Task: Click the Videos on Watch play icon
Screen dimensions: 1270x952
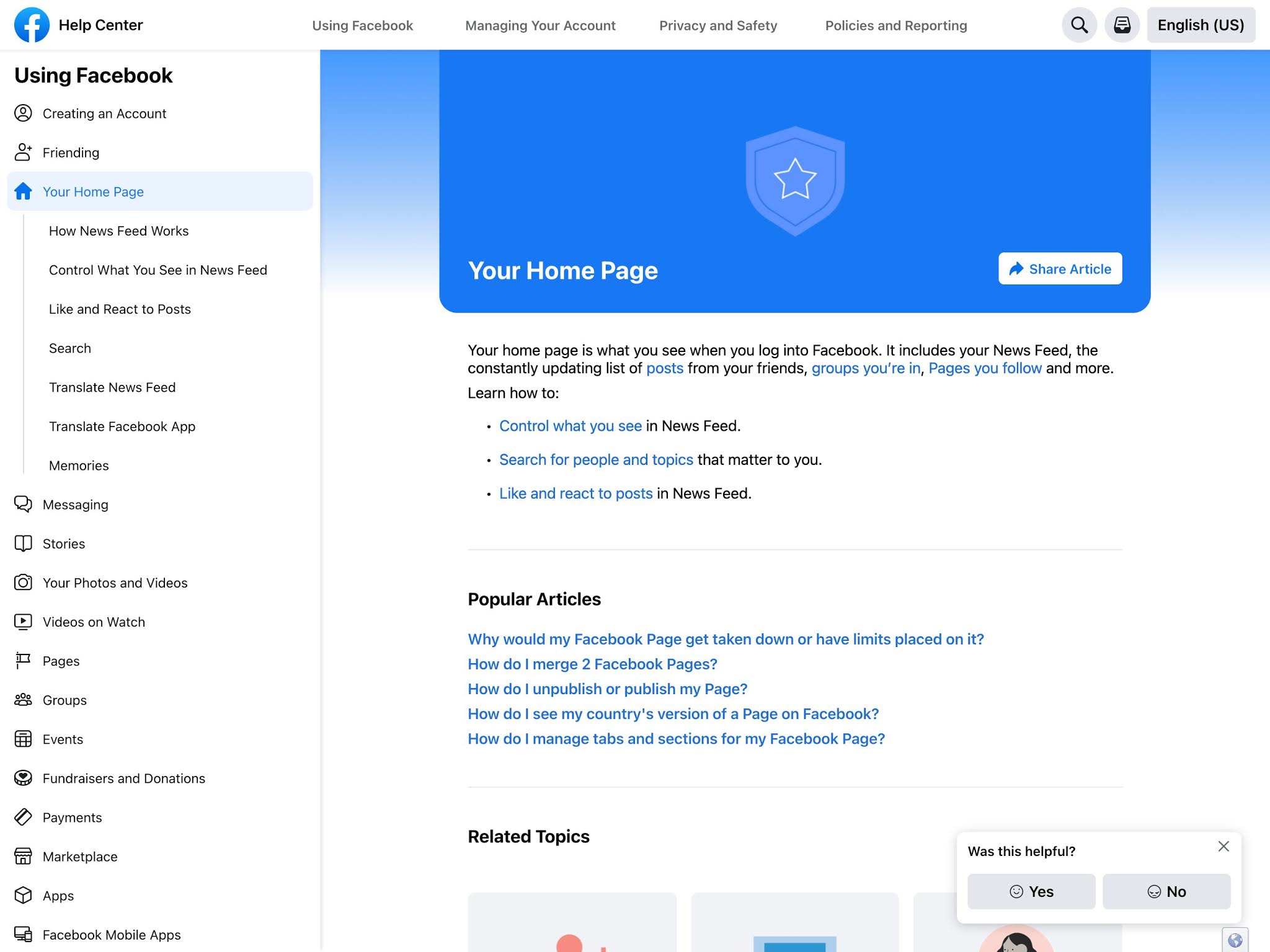Action: tap(23, 622)
